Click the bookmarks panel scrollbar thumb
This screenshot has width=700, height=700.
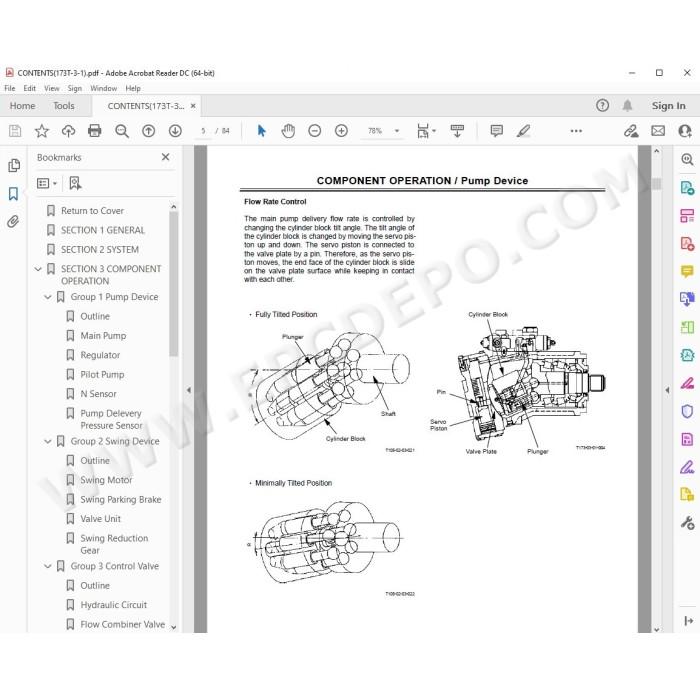[174, 283]
